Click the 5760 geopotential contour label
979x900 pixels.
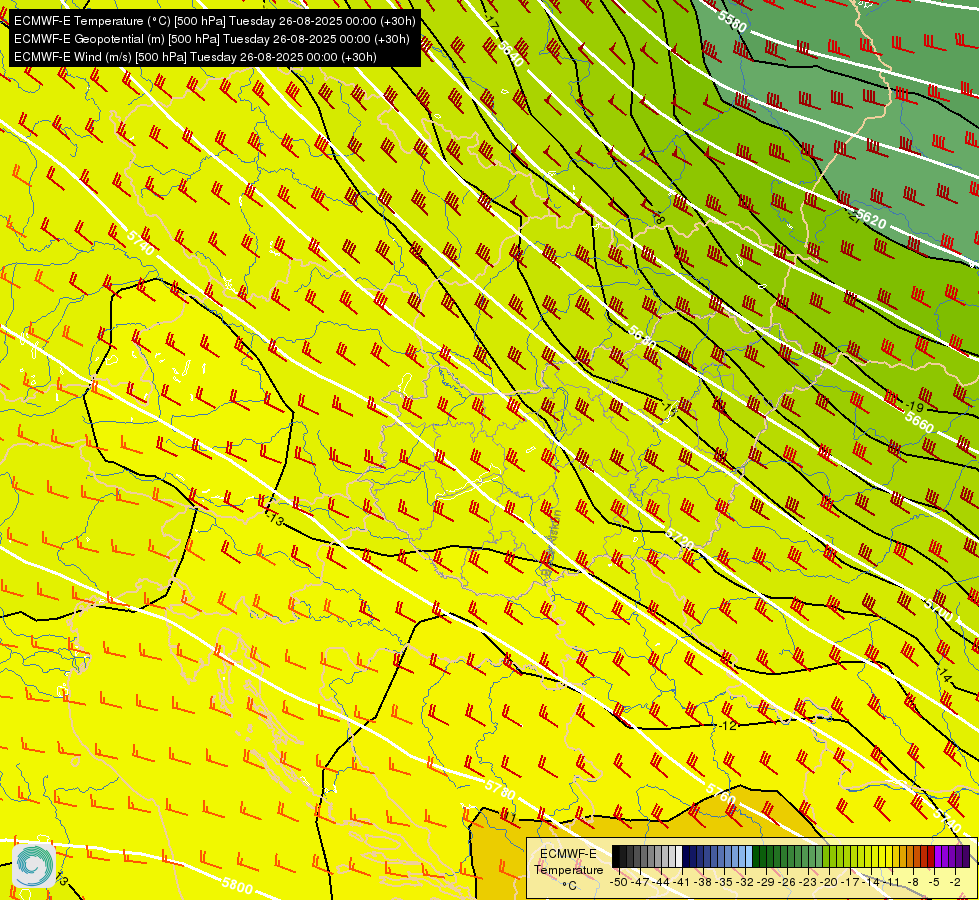721,793
